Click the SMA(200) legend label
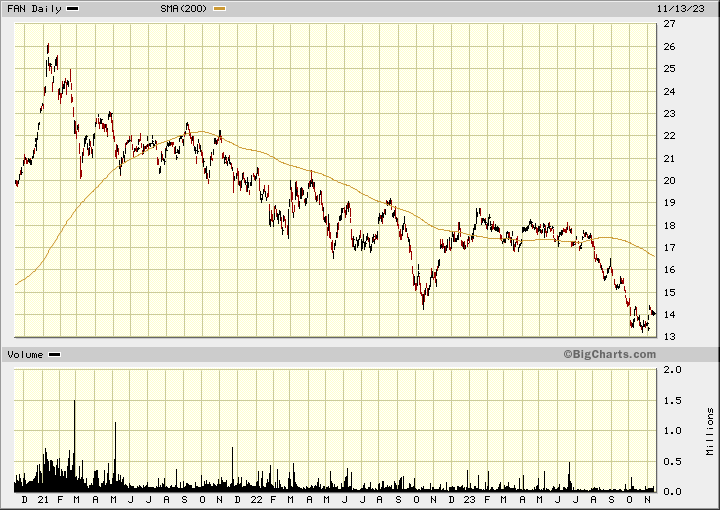This screenshot has width=720, height=510. coord(185,8)
